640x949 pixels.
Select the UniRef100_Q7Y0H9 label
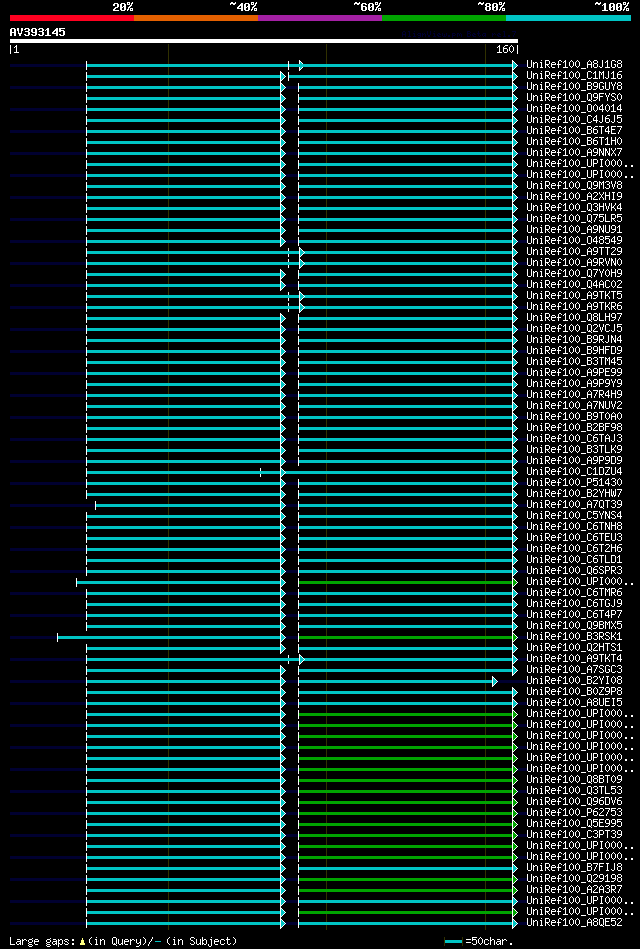pos(574,274)
